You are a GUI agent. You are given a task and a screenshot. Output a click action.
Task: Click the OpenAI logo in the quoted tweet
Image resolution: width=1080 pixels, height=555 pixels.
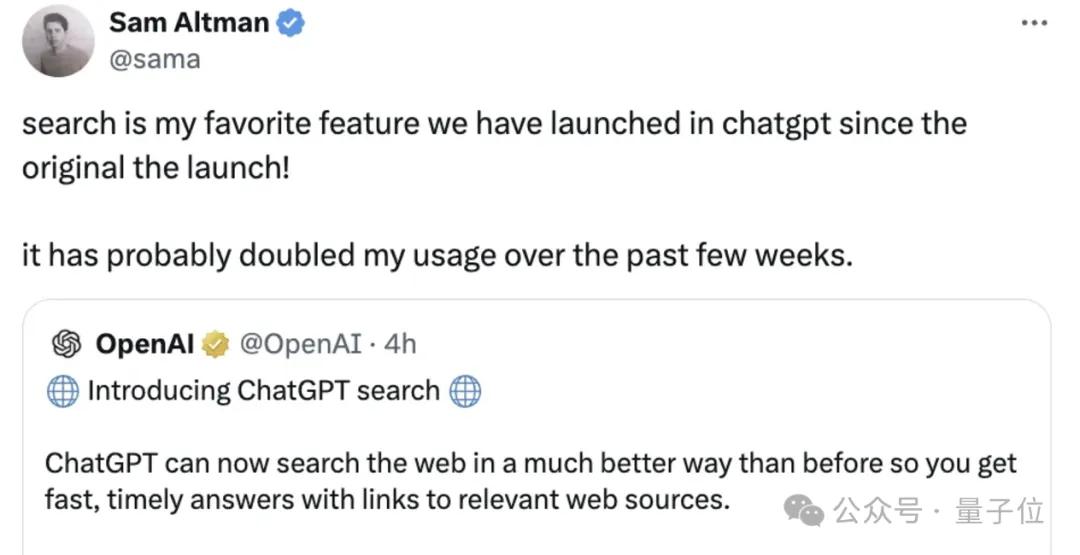click(x=67, y=345)
